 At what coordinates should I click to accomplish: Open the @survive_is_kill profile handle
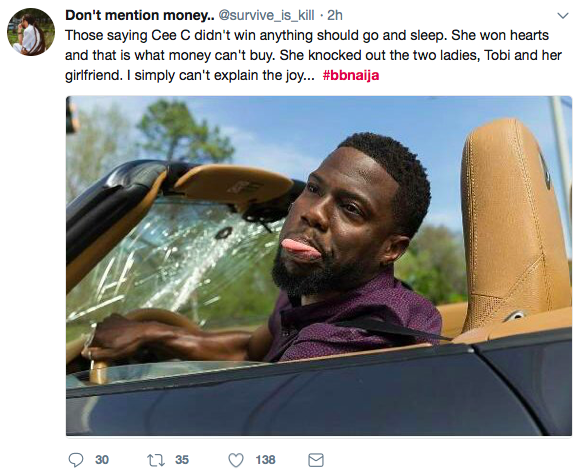pyautogui.click(x=266, y=15)
